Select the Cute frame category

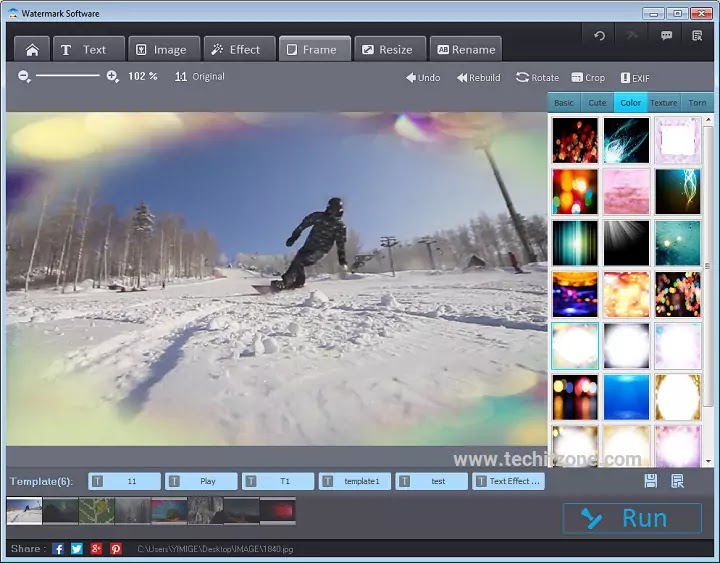(x=597, y=103)
